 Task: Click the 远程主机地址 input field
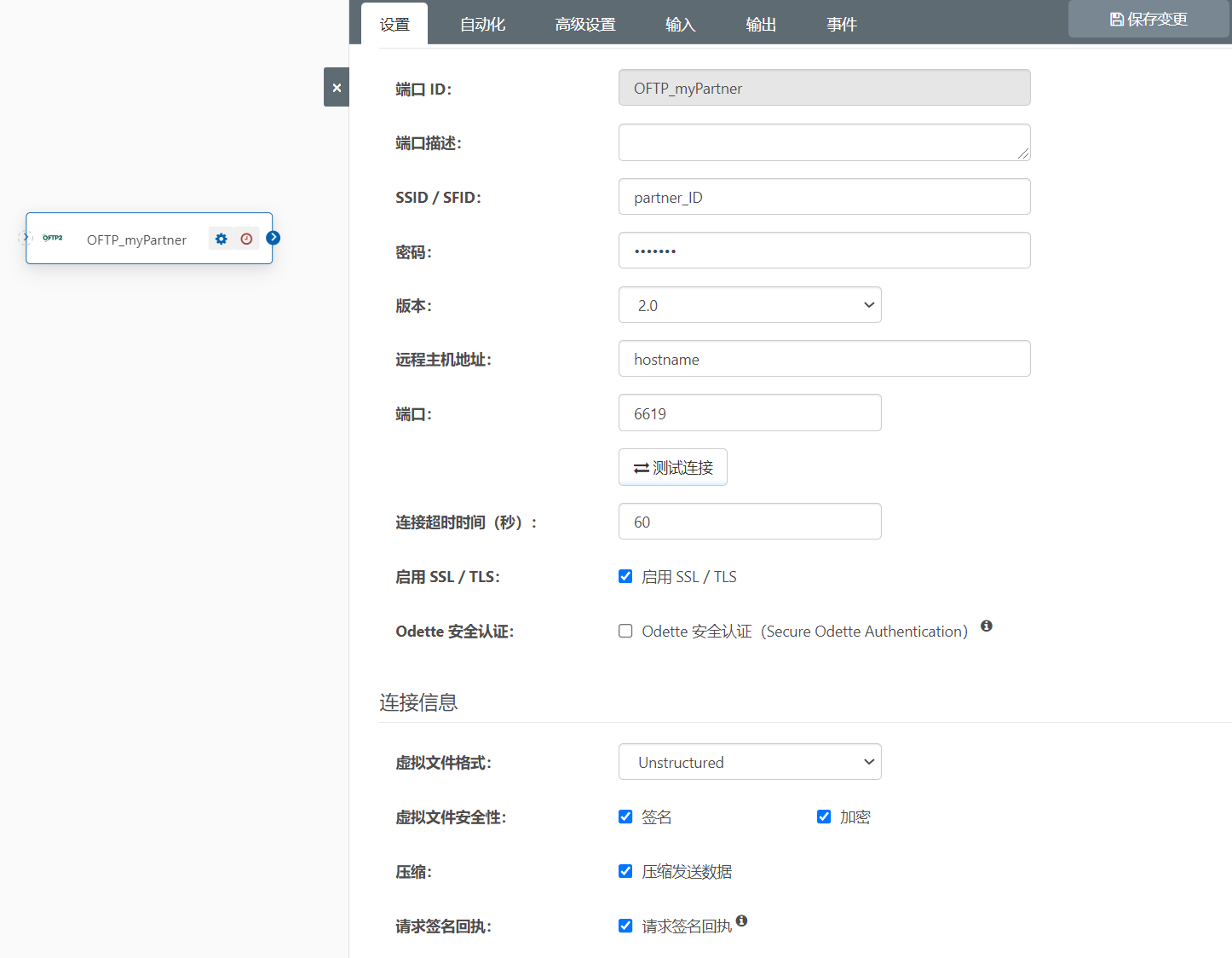click(824, 359)
